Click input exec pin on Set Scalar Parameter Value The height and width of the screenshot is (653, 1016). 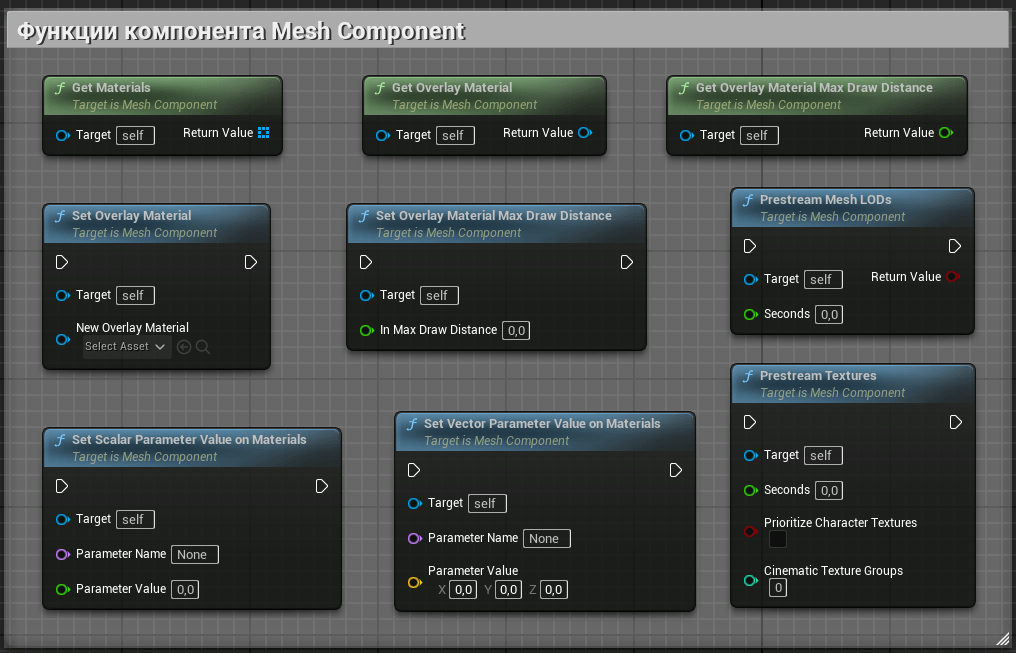62,487
